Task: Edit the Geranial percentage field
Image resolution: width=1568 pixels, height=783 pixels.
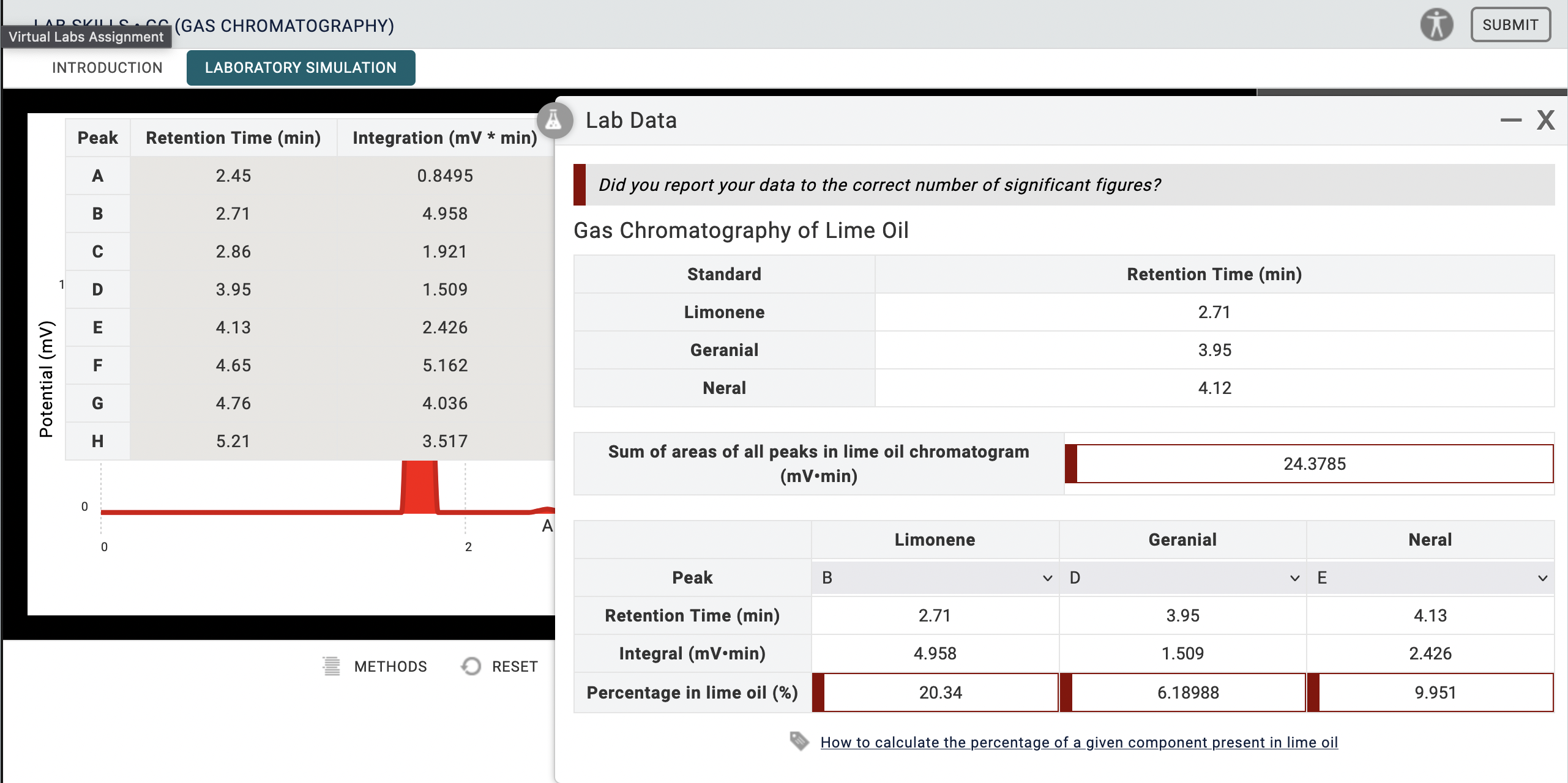Action: [1187, 692]
